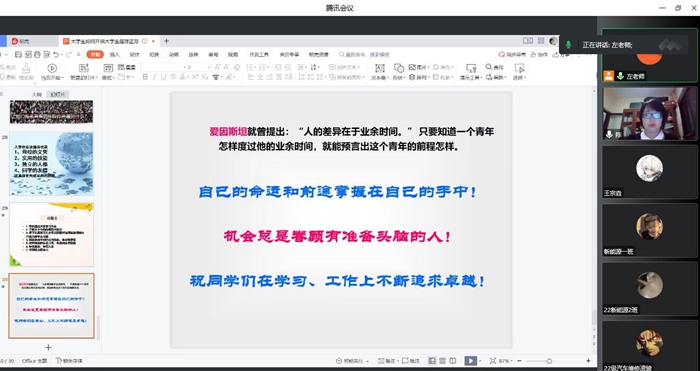Click the Fit to window icon
700x371 pixels.
492,361
